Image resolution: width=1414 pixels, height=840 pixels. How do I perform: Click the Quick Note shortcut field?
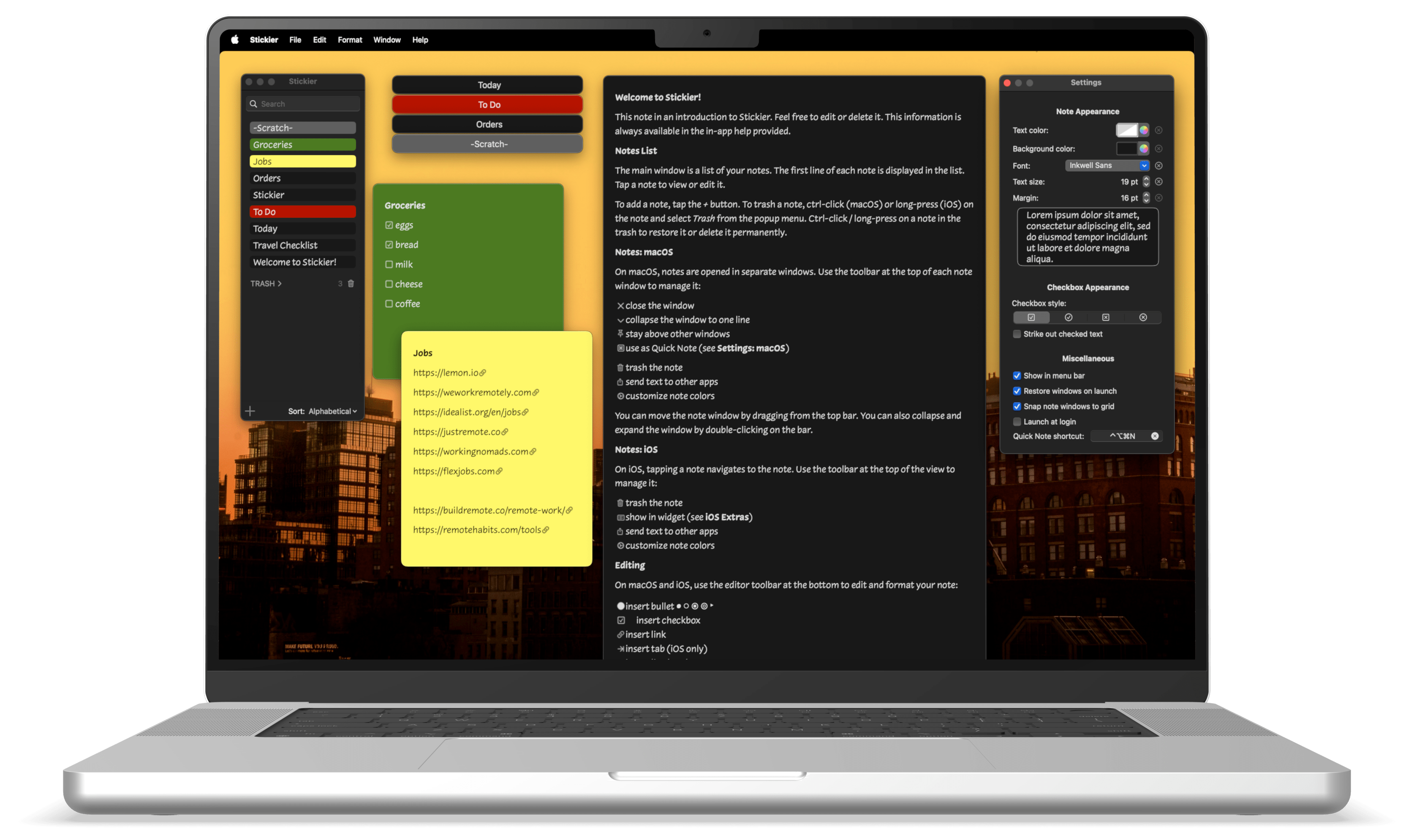point(1127,436)
